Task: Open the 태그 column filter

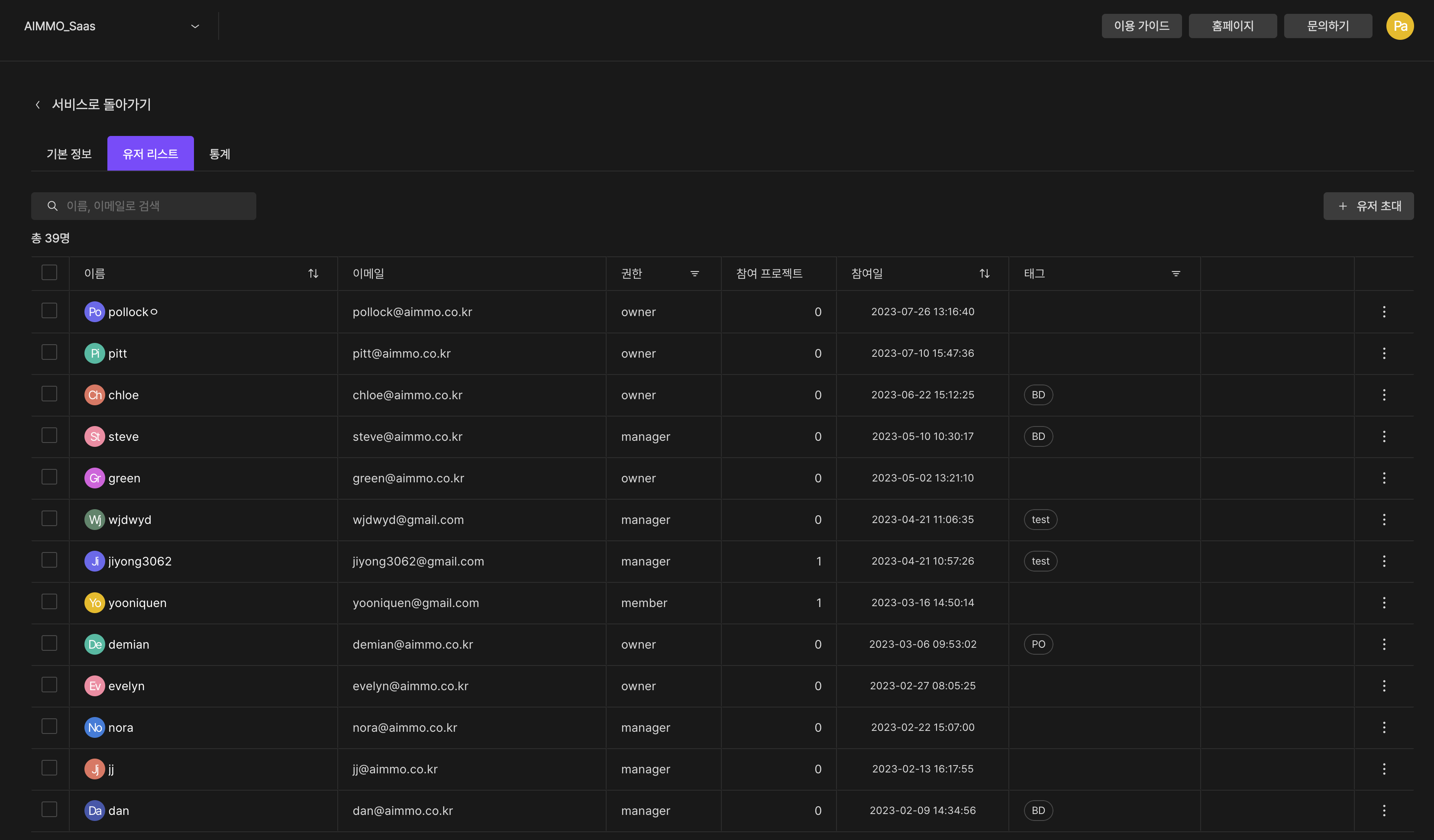Action: click(x=1176, y=274)
